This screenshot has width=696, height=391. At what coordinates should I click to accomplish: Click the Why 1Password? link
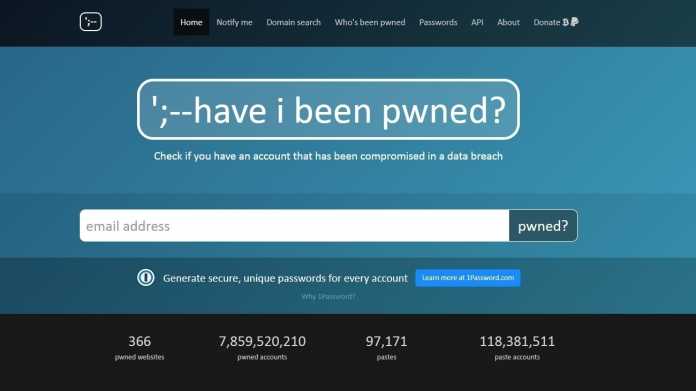[x=328, y=296]
